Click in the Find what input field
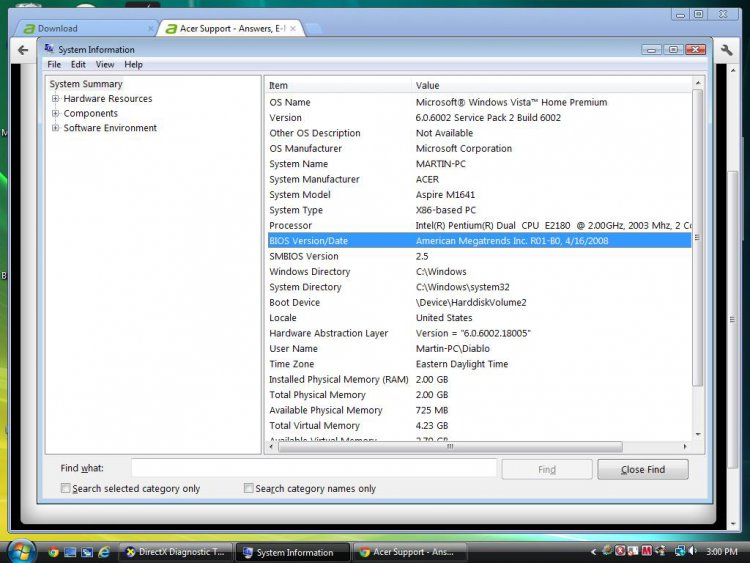Screen dimensions: 750x563 click(x=314, y=468)
